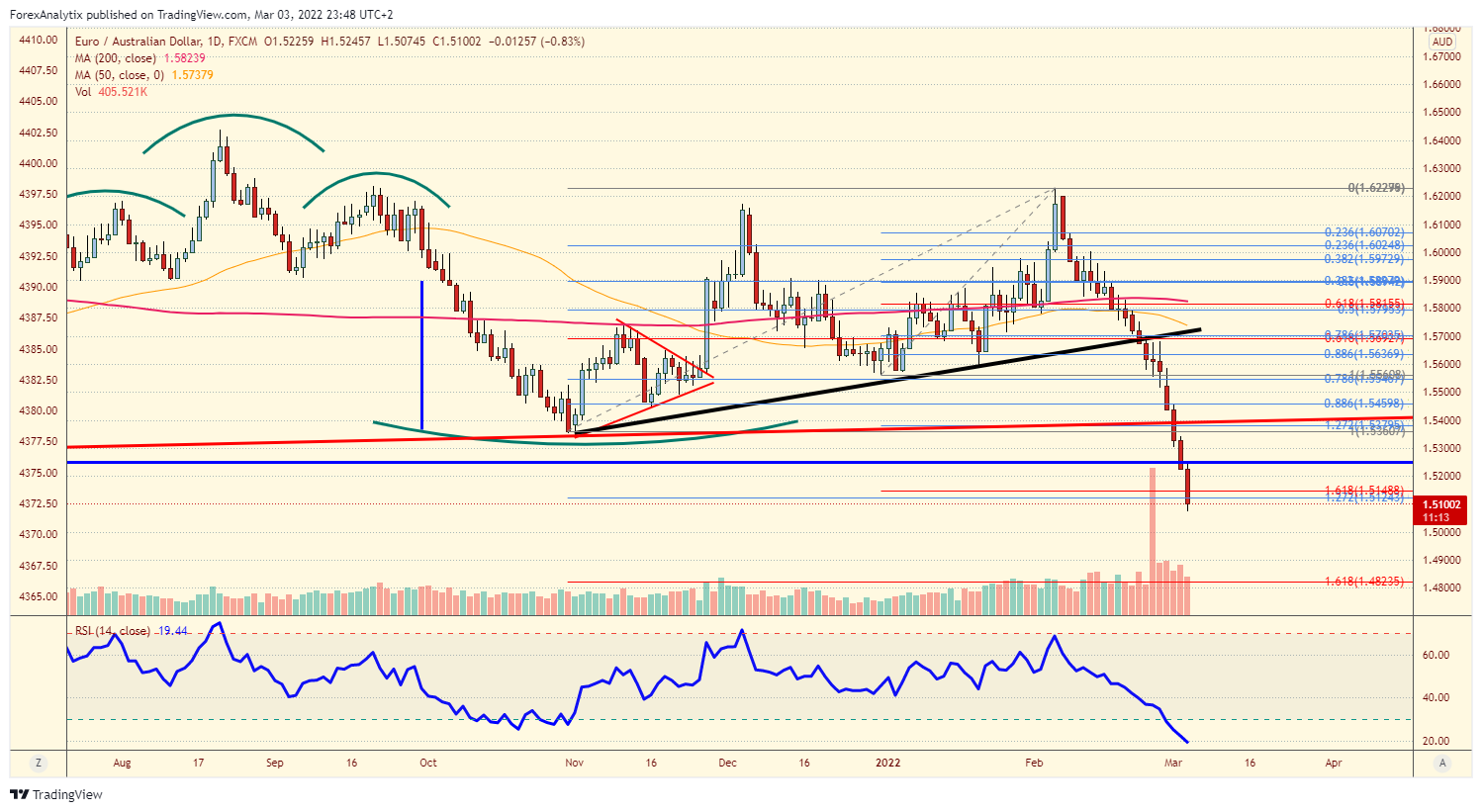
Task: Open the Euro / Australian Dollar symbol title
Action: (x=137, y=42)
